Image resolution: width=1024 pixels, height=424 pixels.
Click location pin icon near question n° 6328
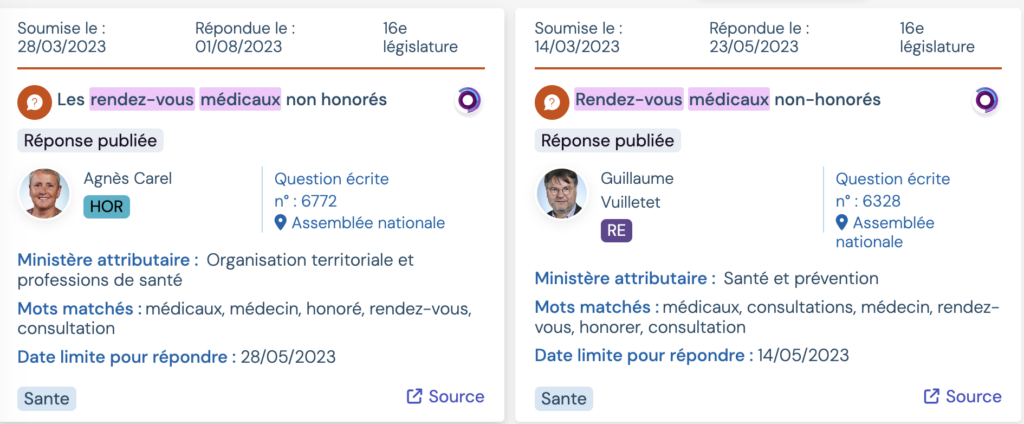coord(842,223)
